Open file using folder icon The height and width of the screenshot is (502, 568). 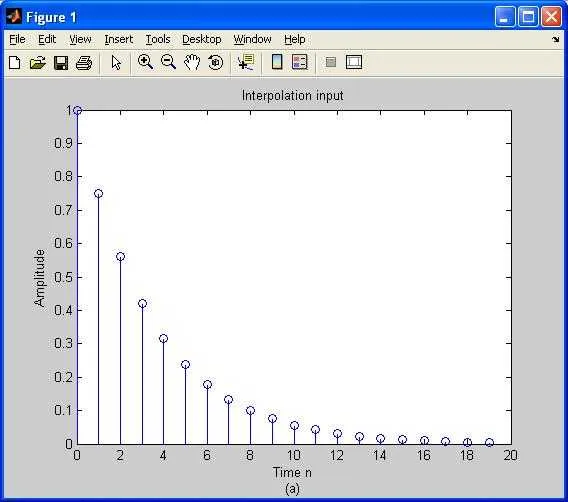38,63
